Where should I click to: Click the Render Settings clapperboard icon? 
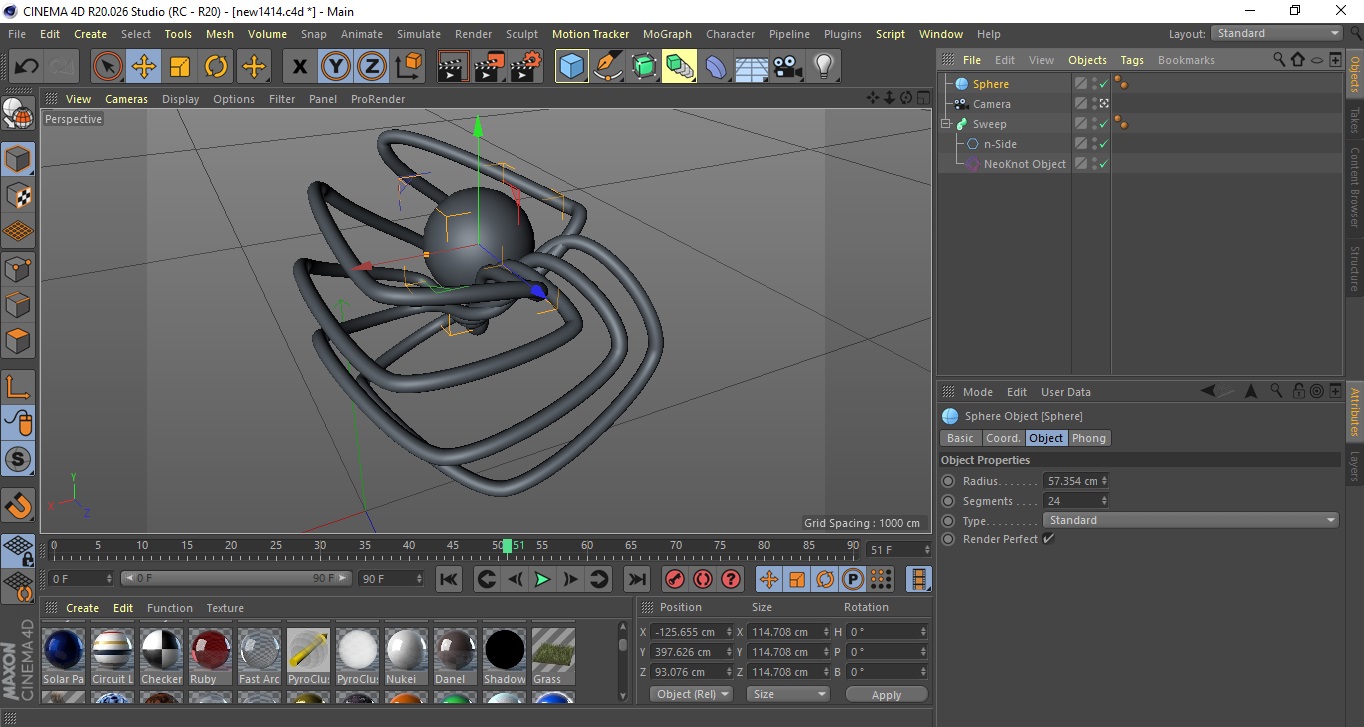526,67
